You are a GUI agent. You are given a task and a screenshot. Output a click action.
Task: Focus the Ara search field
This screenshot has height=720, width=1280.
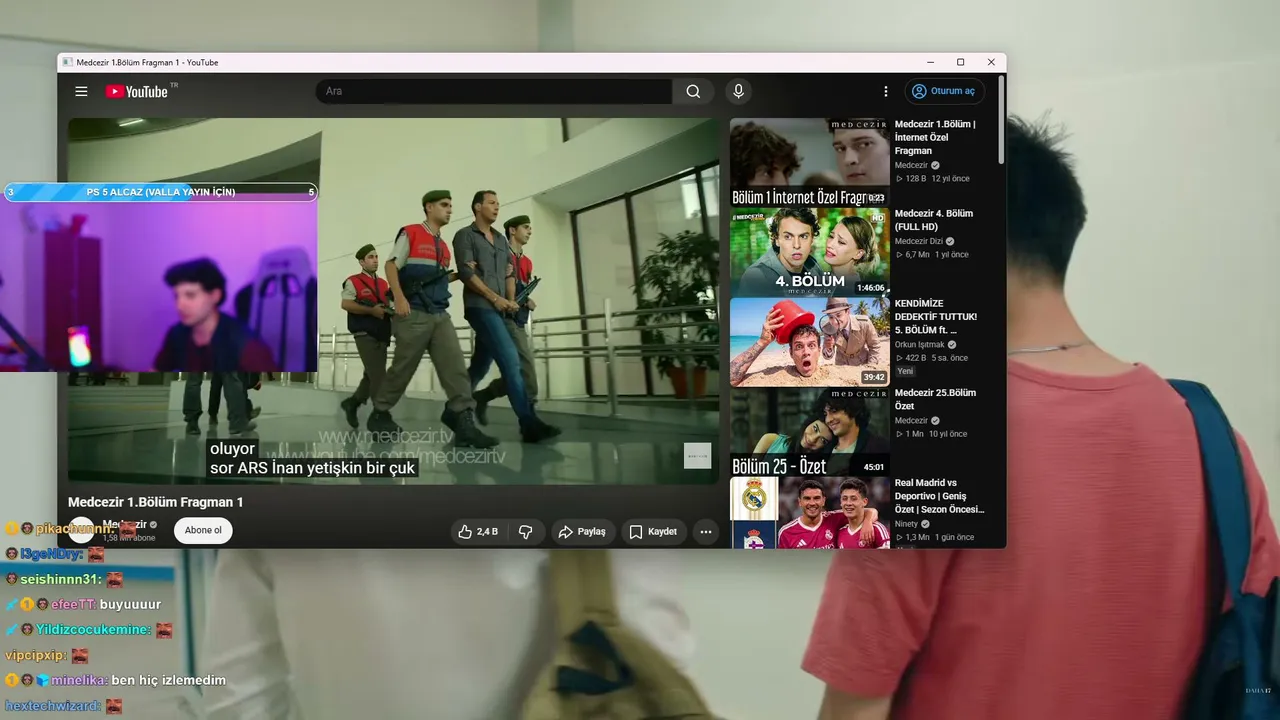(x=494, y=91)
